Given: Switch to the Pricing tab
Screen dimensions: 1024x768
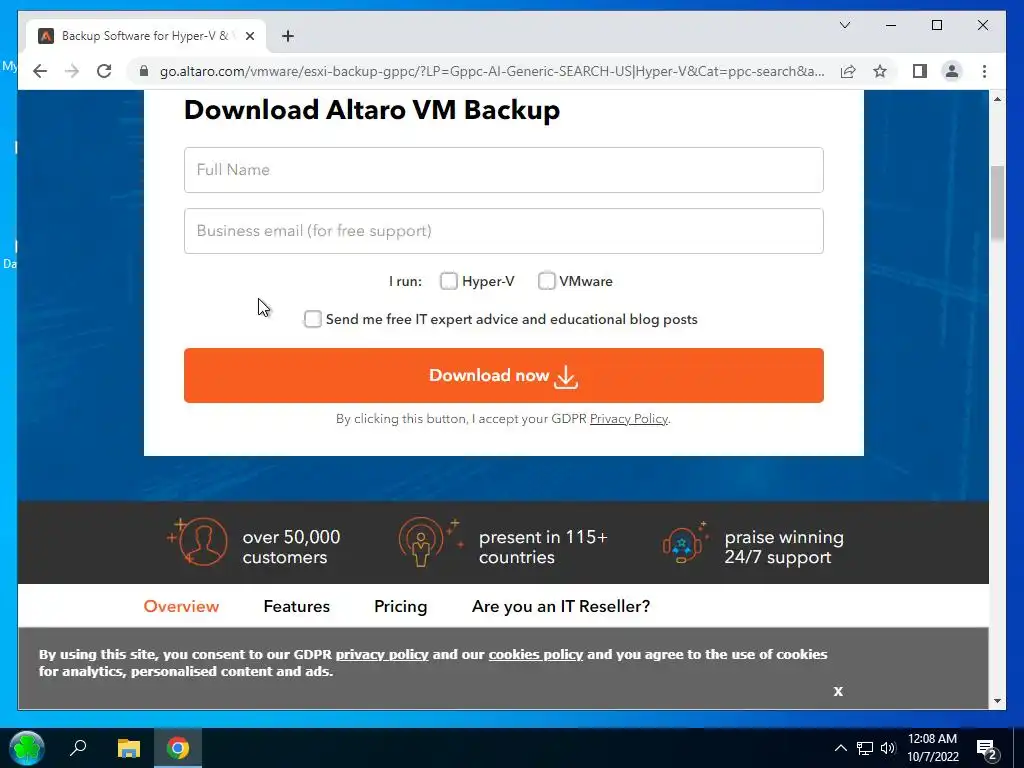Looking at the screenshot, I should [x=400, y=607].
